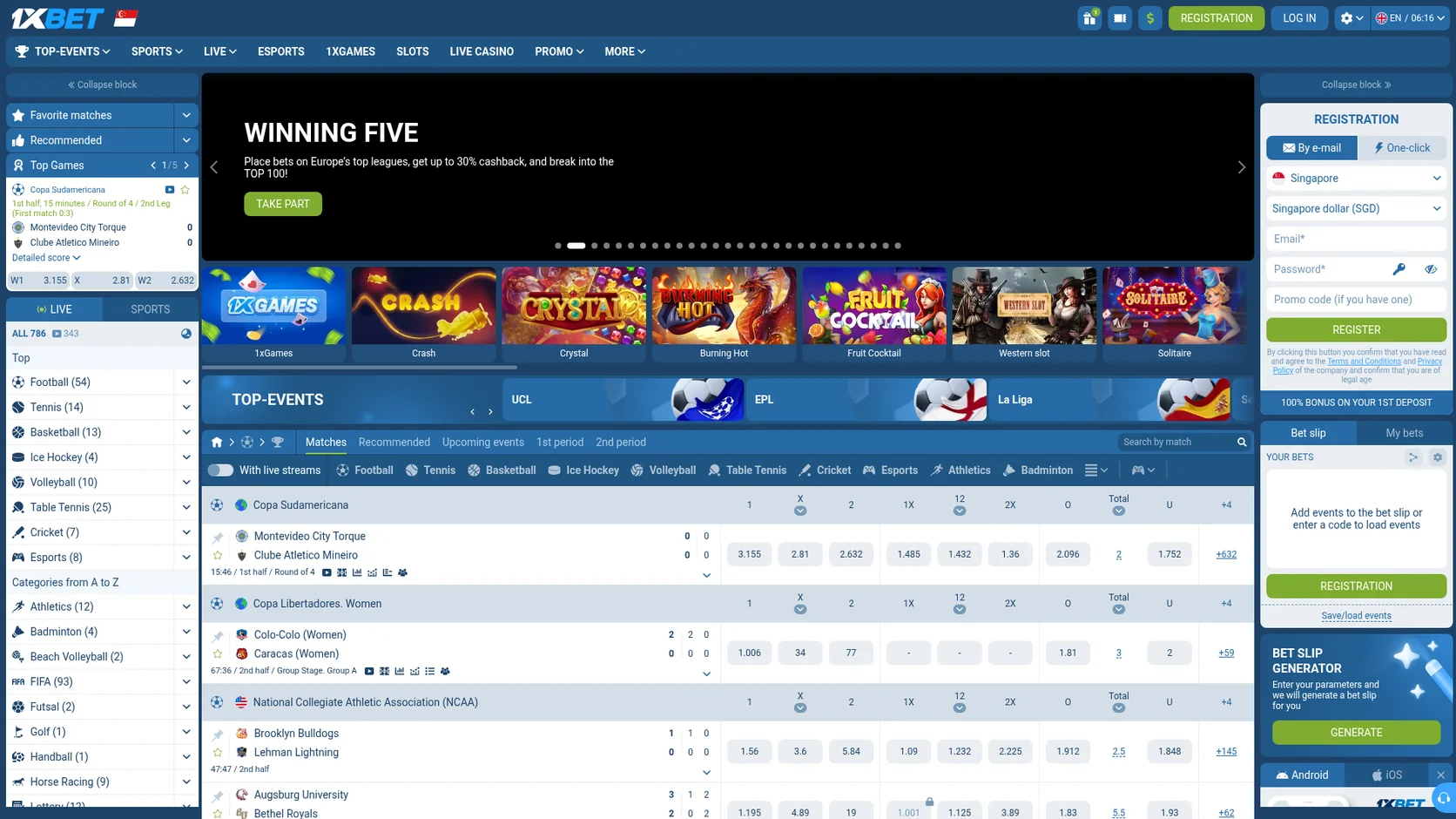Open LIVE CASINO menu item
1456x819 pixels.
point(482,51)
